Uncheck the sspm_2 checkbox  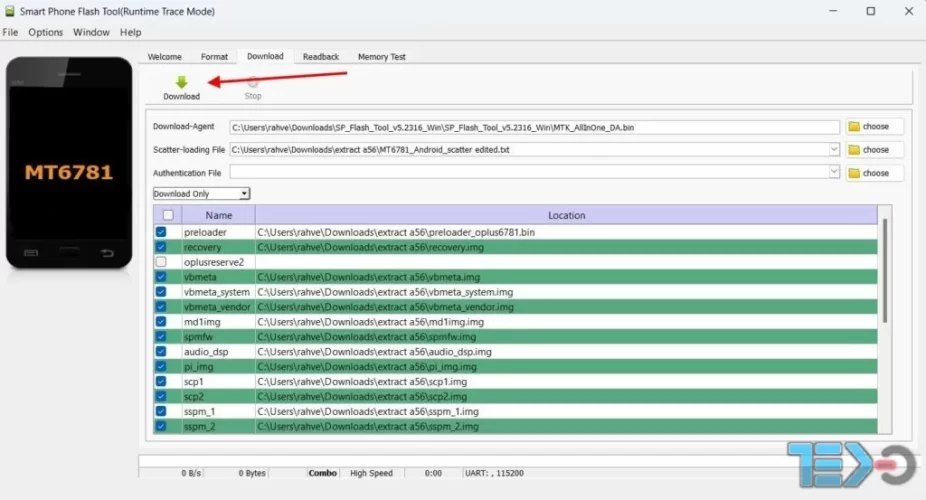pyautogui.click(x=161, y=426)
